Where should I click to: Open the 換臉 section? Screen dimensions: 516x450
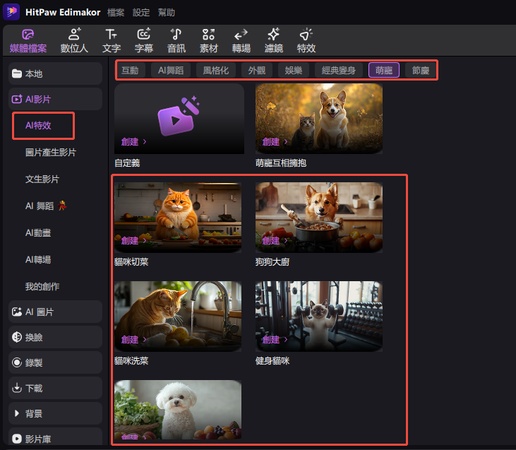coord(55,337)
